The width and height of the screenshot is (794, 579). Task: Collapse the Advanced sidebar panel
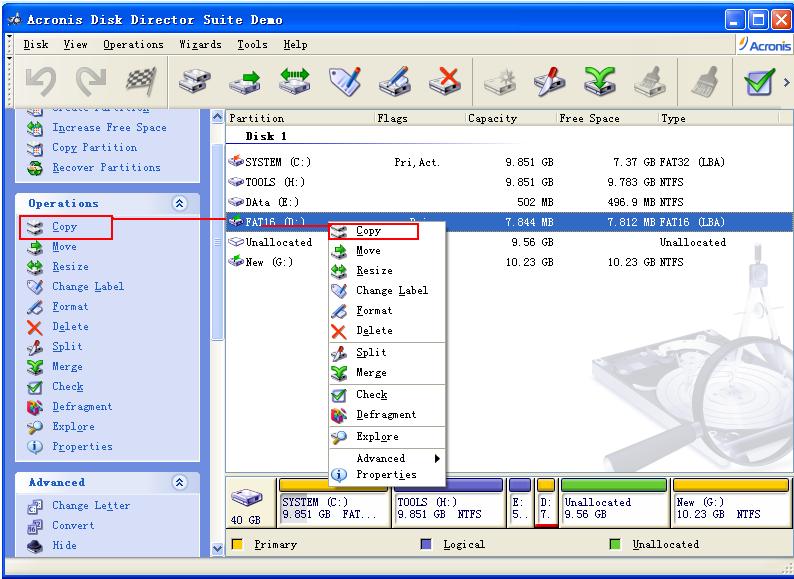179,482
